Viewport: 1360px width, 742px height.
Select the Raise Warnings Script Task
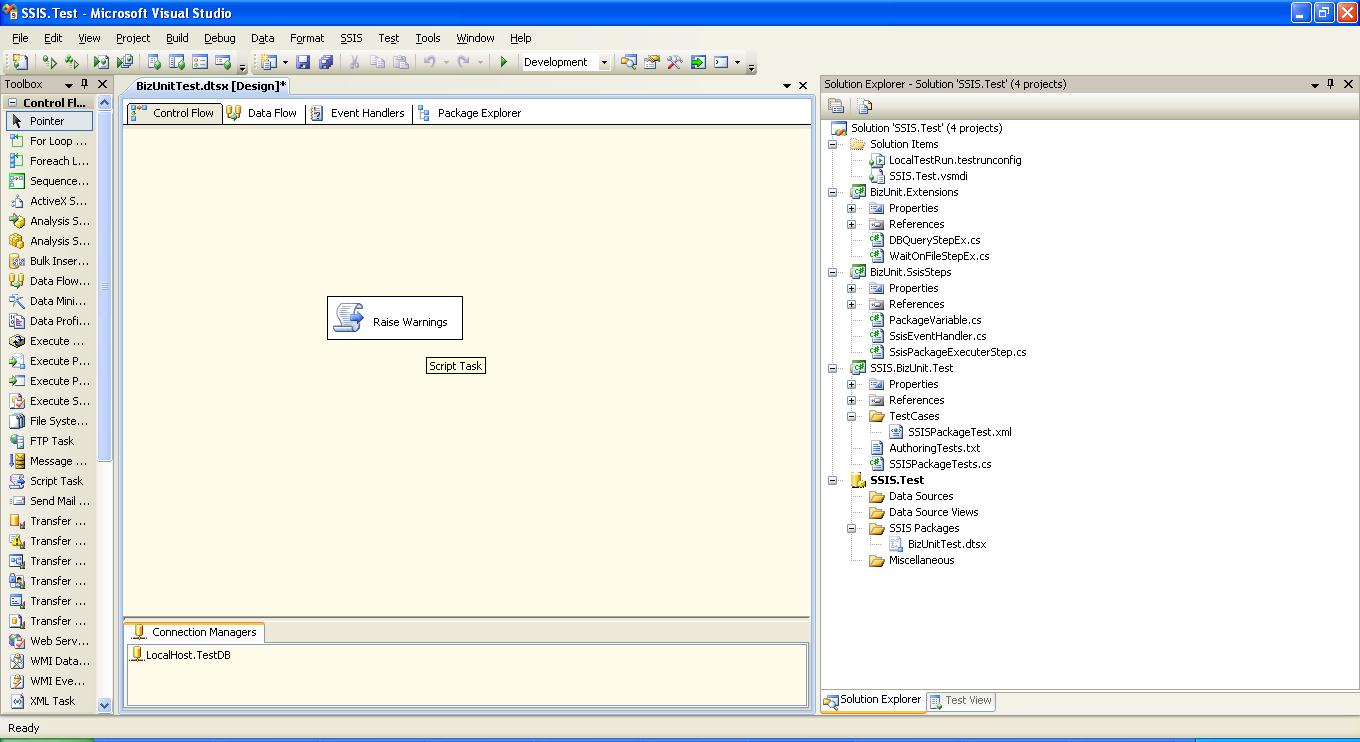tap(394, 317)
